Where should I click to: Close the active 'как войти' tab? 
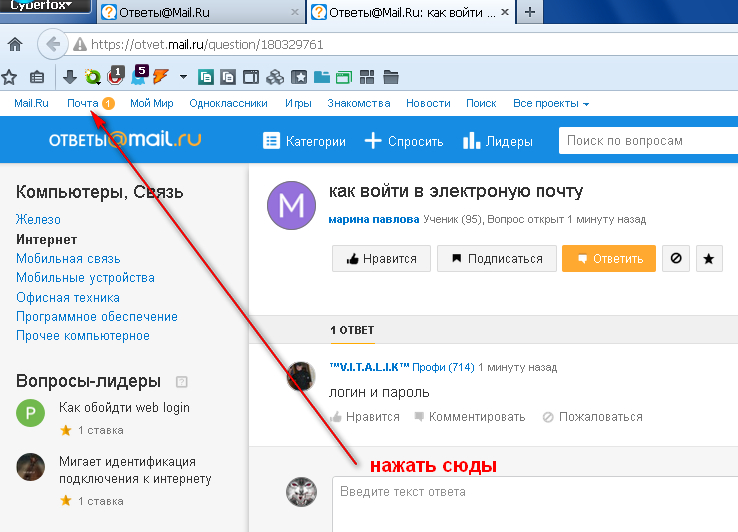point(505,12)
